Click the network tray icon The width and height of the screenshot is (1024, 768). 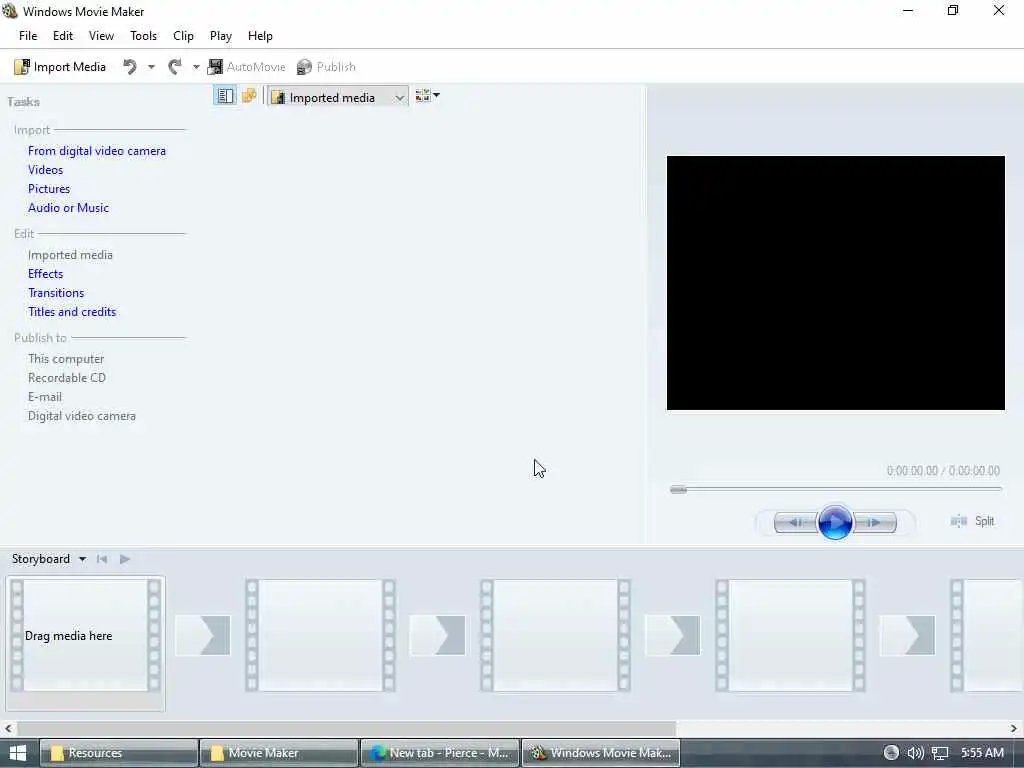[x=940, y=753]
